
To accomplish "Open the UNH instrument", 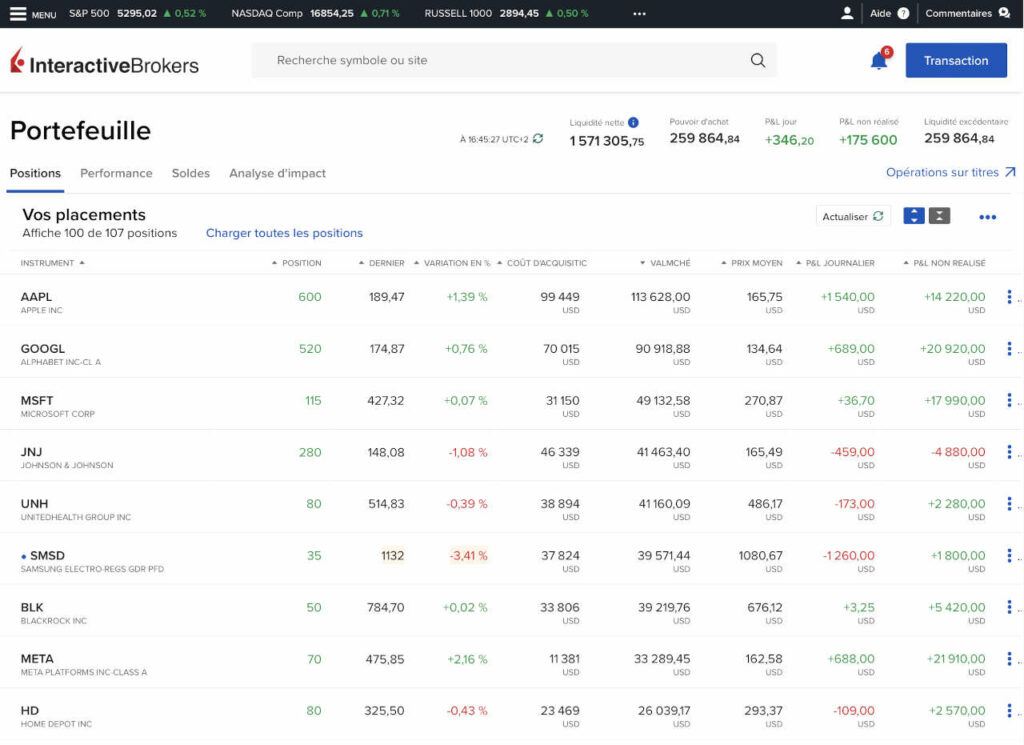I will pos(34,503).
